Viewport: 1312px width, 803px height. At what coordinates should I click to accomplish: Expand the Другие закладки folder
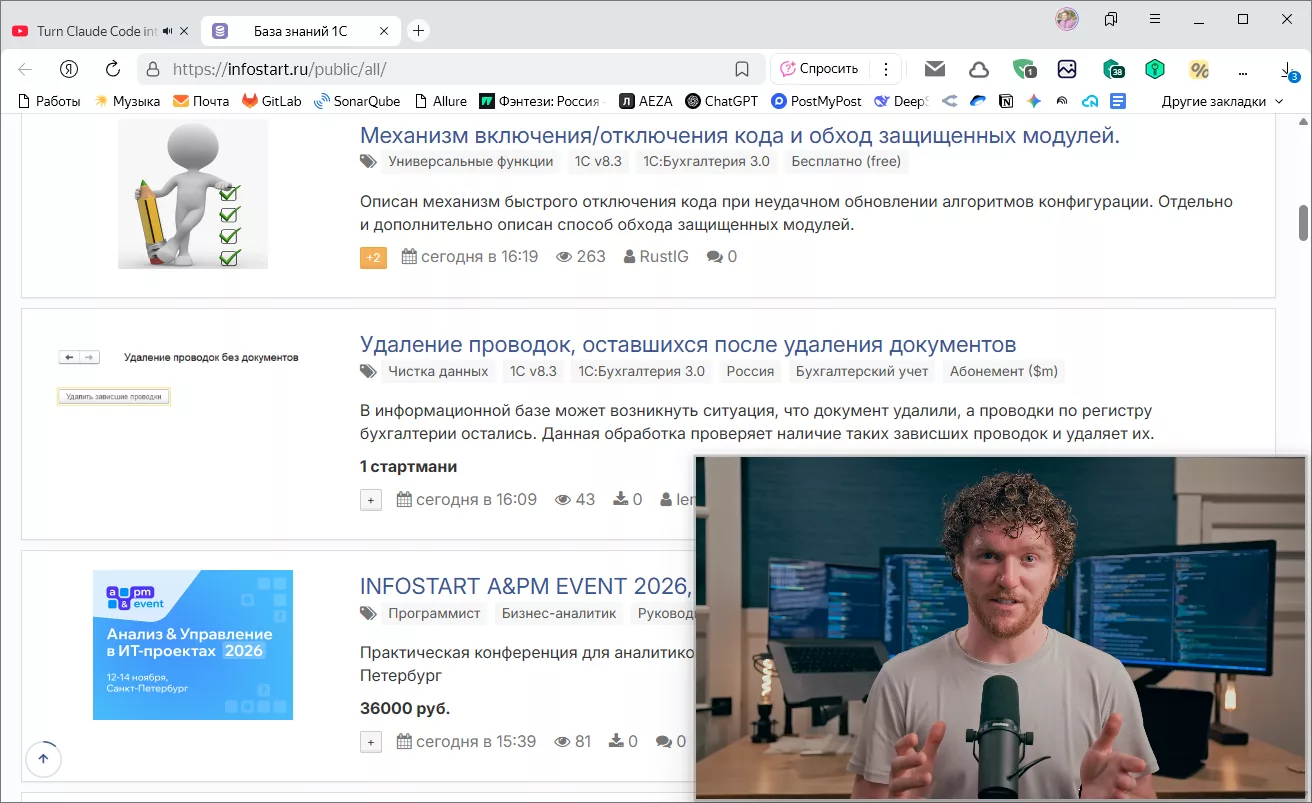tap(1221, 101)
